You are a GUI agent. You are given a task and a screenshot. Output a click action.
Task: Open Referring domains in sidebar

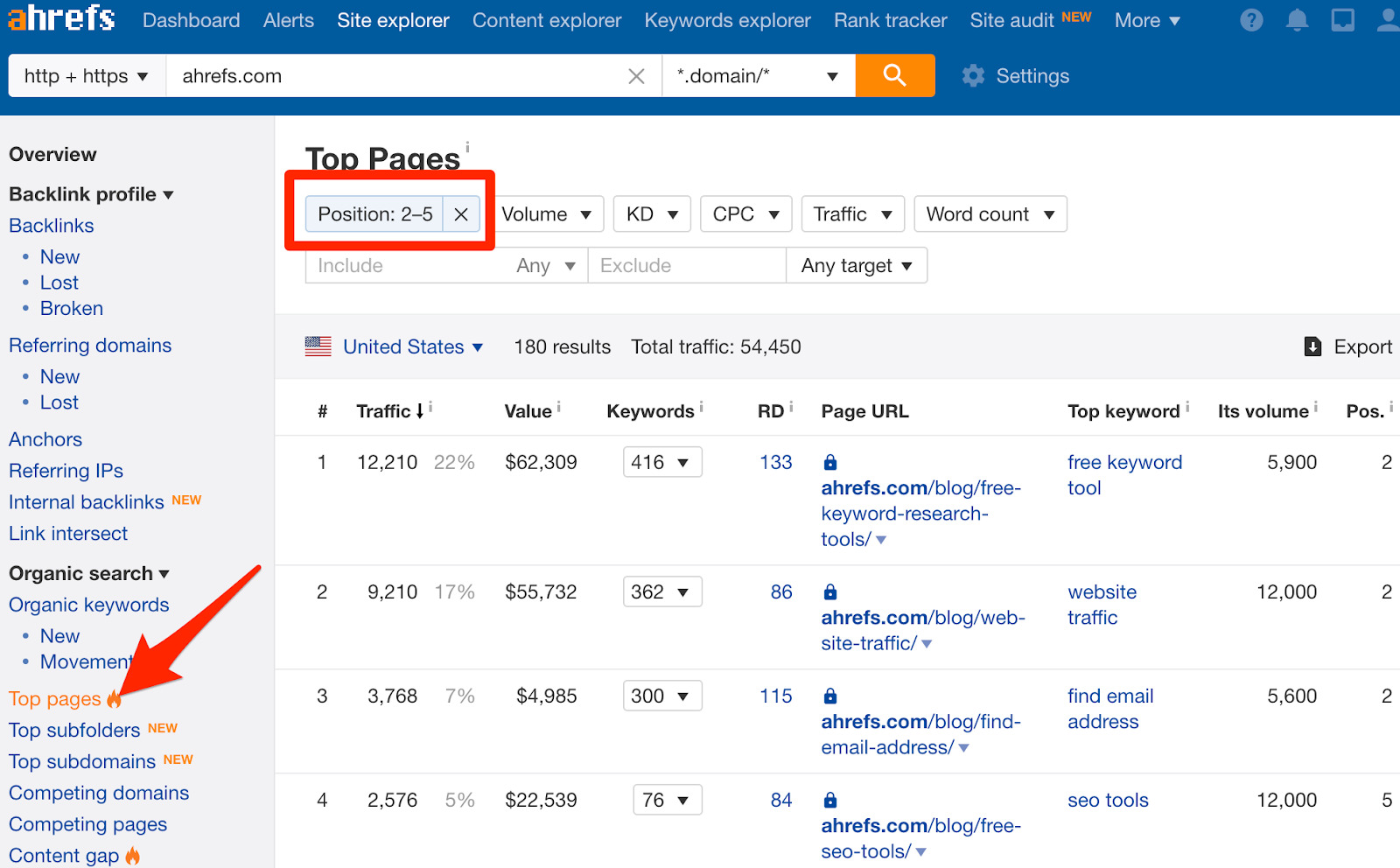[90, 346]
